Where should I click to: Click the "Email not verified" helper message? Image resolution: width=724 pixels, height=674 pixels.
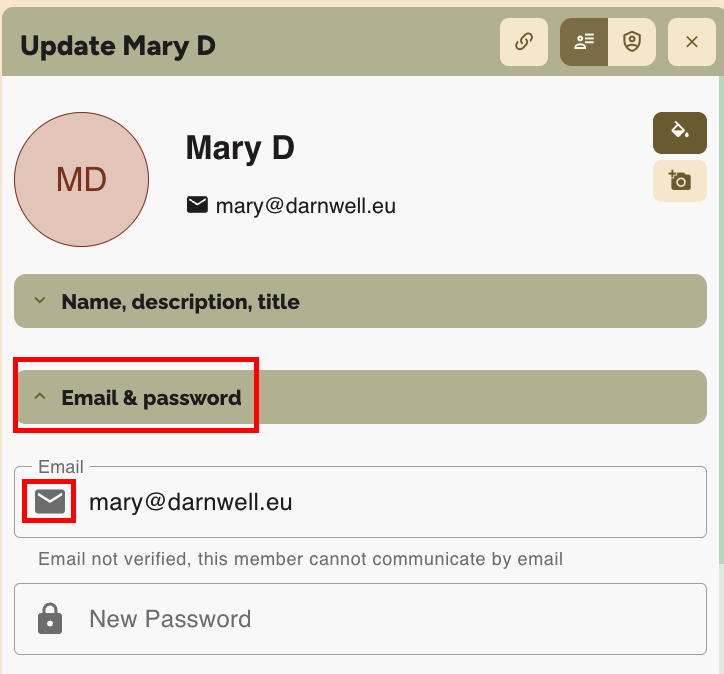[300, 559]
